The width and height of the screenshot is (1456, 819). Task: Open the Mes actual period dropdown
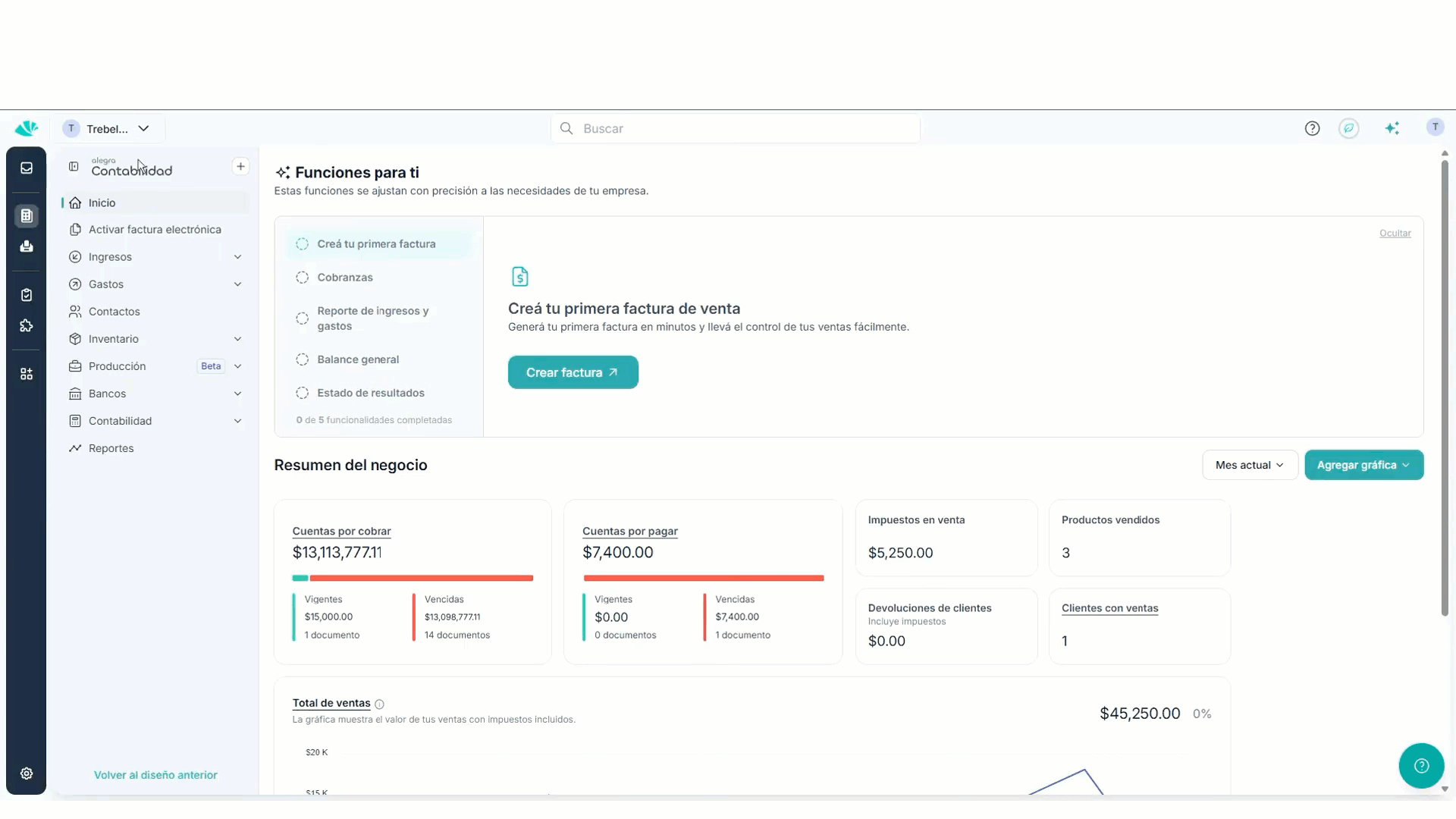click(1250, 465)
